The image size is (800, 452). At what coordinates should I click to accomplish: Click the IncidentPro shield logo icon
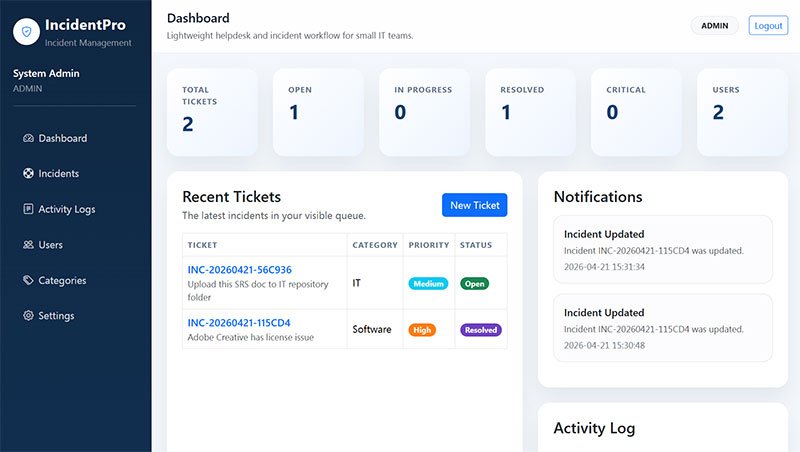[x=27, y=32]
